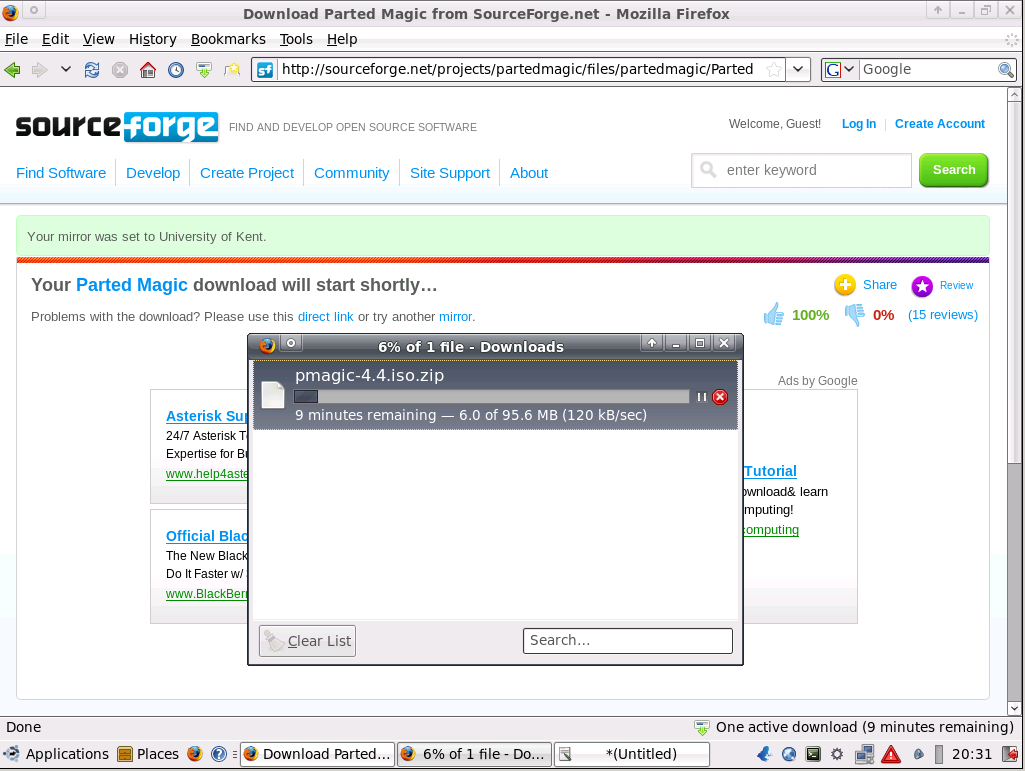The image size is (1025, 771).
Task: Use the direct link for download
Action: (x=326, y=317)
